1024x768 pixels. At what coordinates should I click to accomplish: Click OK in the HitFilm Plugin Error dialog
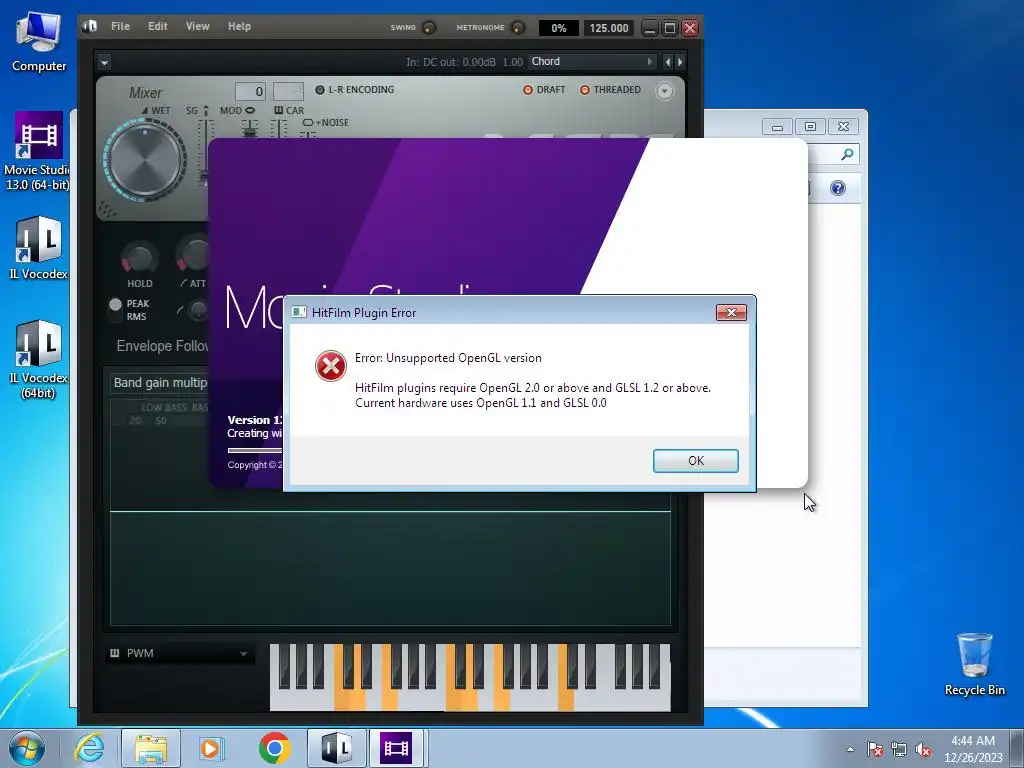(x=696, y=460)
